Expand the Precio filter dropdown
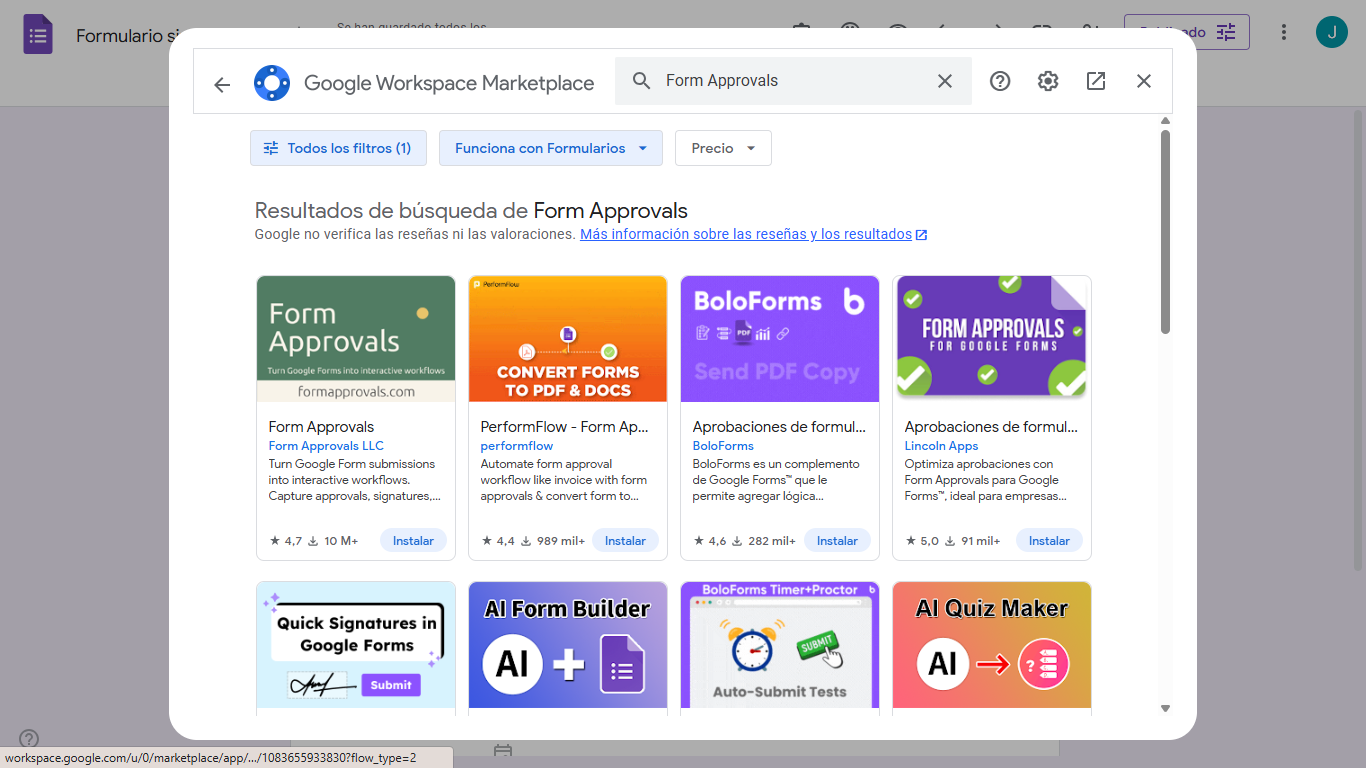 point(723,148)
